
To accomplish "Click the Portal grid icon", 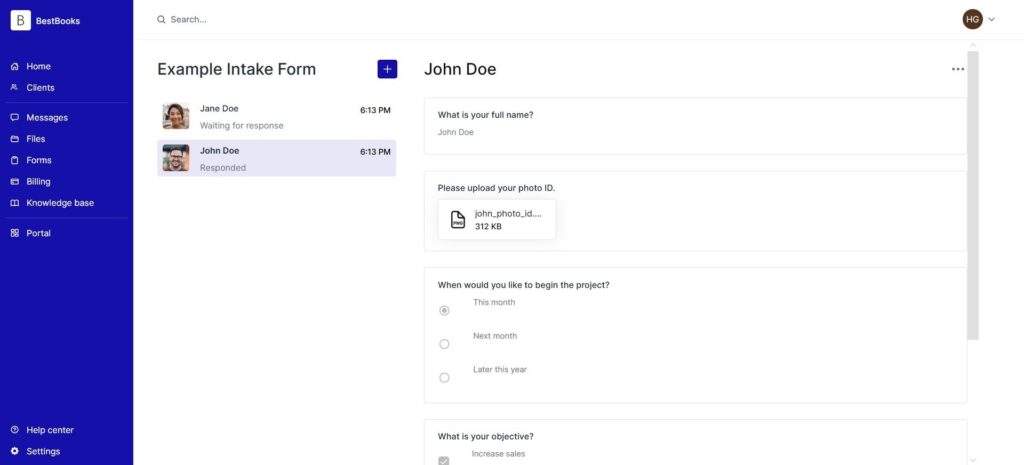I will (x=14, y=233).
